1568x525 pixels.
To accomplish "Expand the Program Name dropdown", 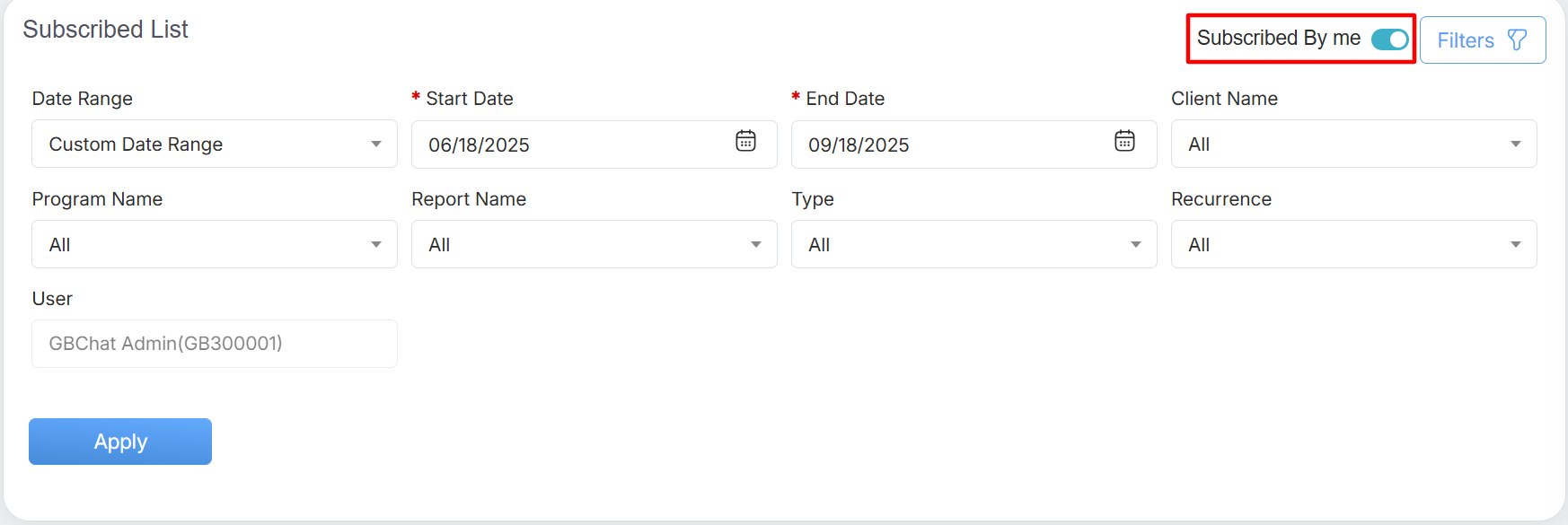I will (x=215, y=245).
